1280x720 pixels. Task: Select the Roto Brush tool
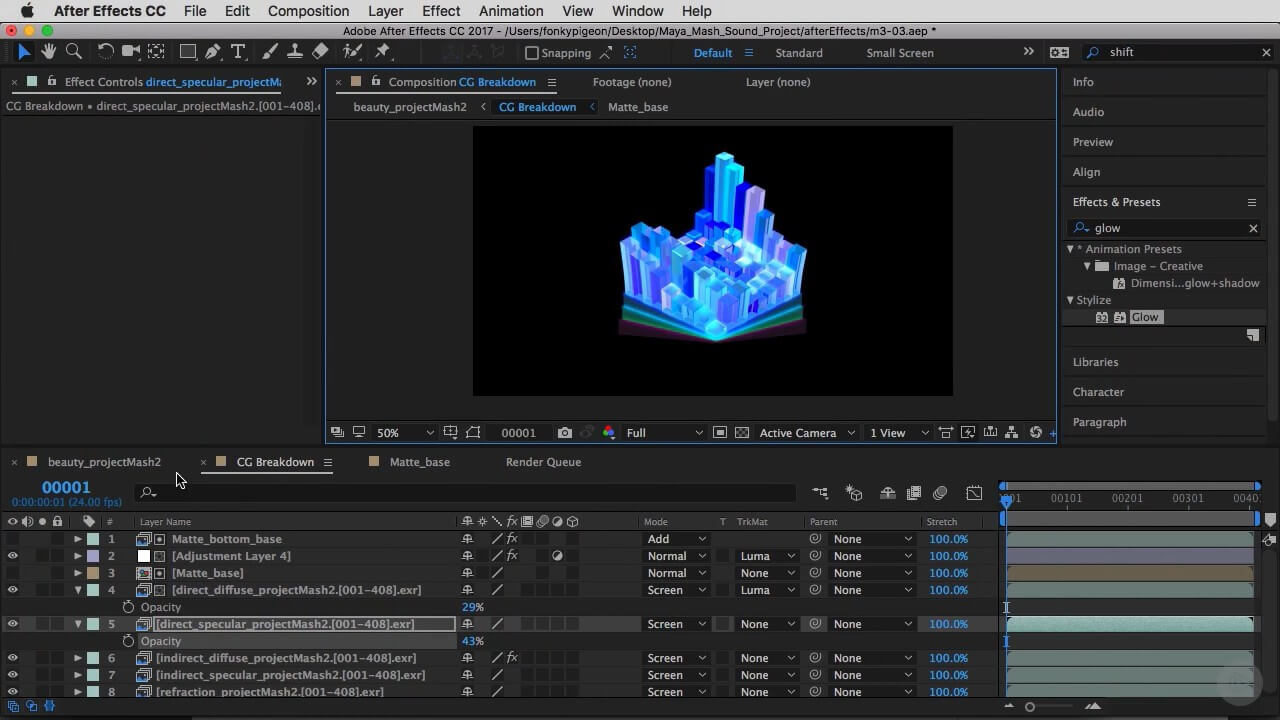[352, 51]
